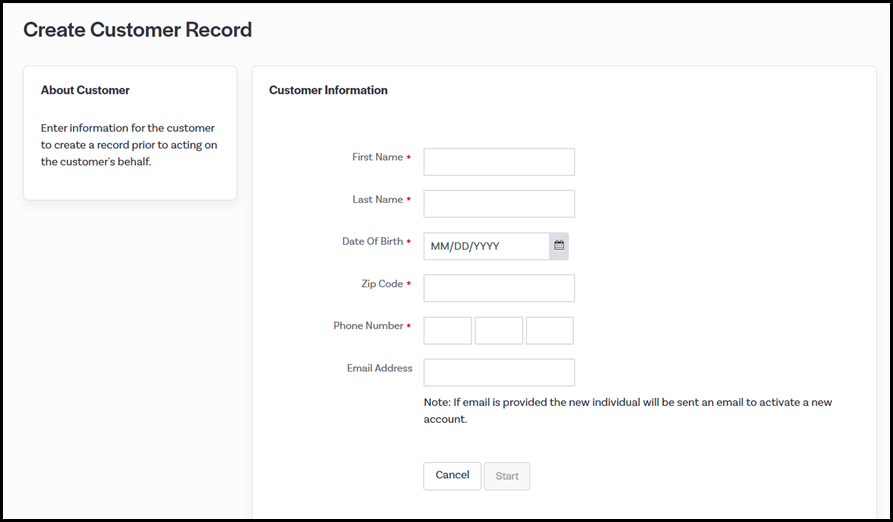The image size is (893, 522).
Task: Click the Last Name label
Action: (x=377, y=200)
